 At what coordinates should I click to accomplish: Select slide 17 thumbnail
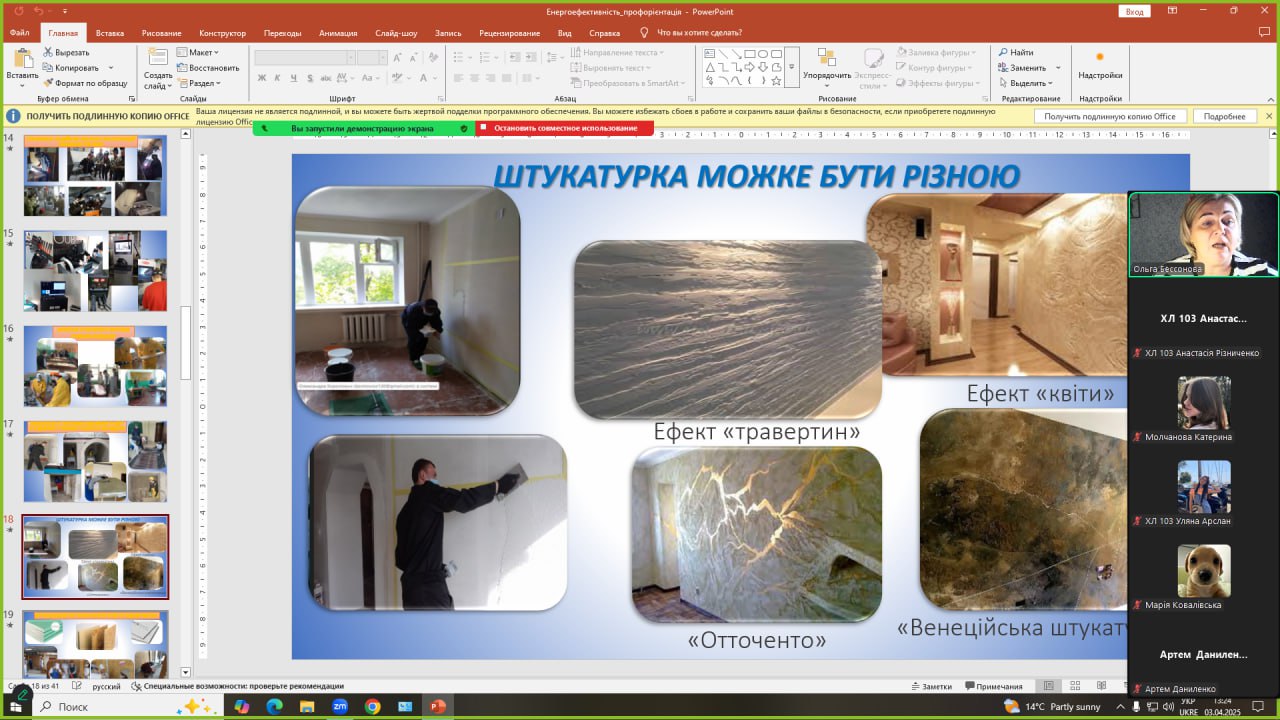(x=95, y=461)
